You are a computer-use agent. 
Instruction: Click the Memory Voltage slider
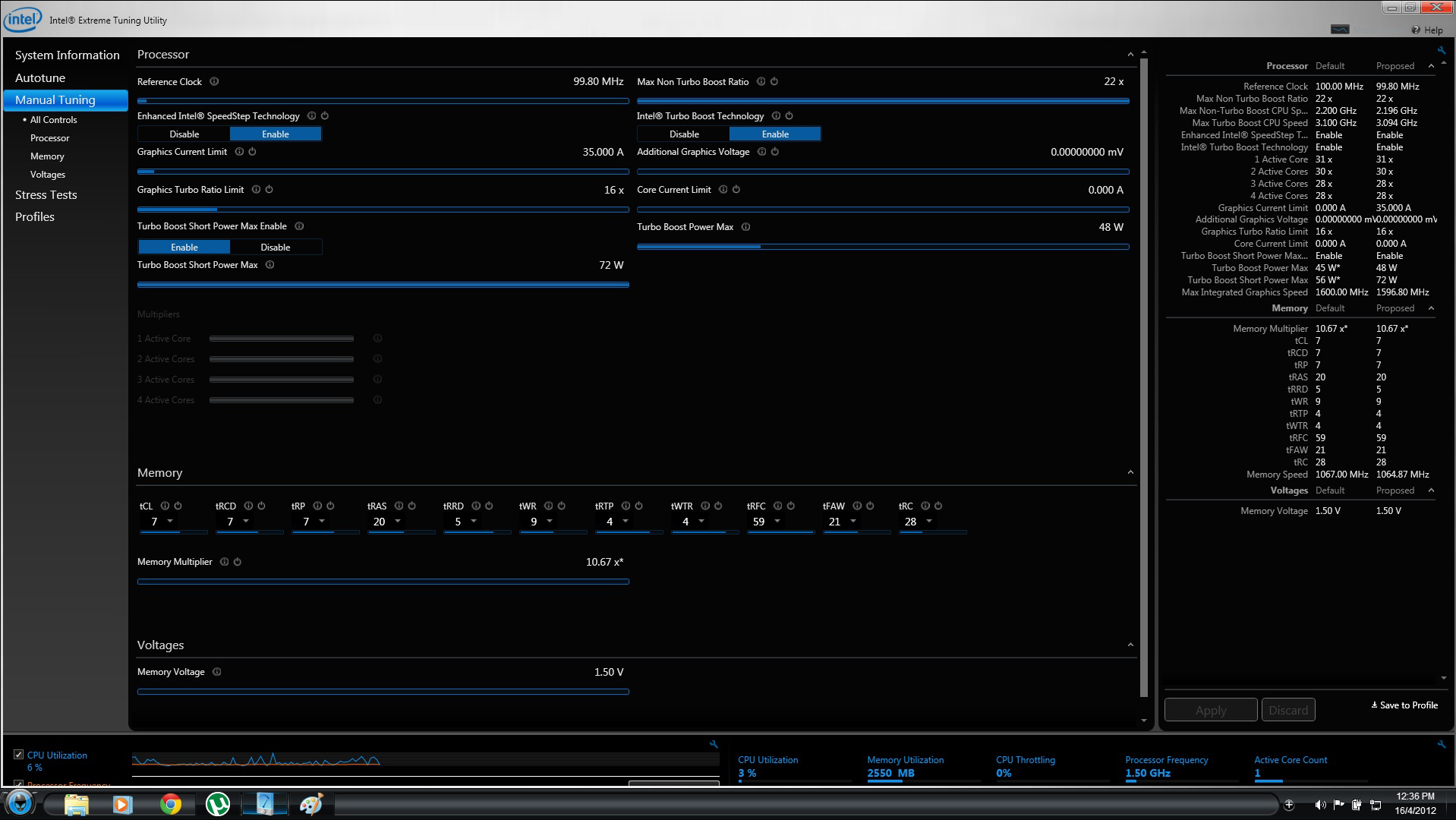tap(383, 691)
